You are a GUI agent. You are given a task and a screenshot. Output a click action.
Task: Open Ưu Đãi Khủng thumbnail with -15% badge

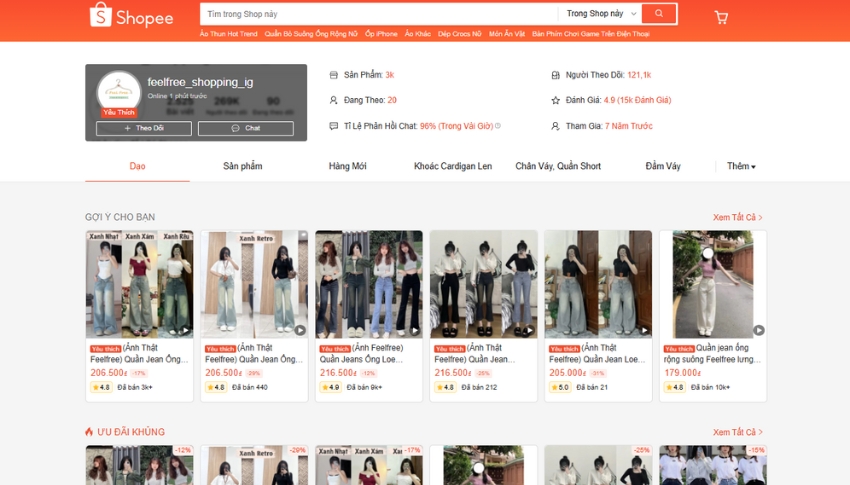[713, 465]
